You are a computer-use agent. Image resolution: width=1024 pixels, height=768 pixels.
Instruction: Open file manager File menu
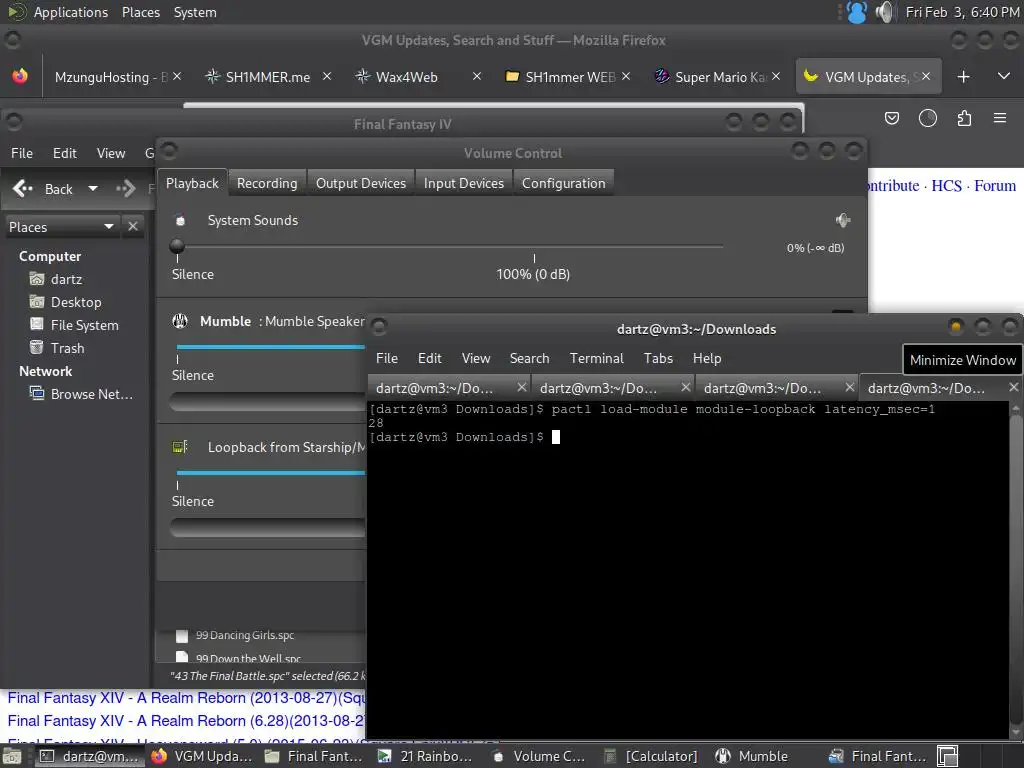[22, 153]
